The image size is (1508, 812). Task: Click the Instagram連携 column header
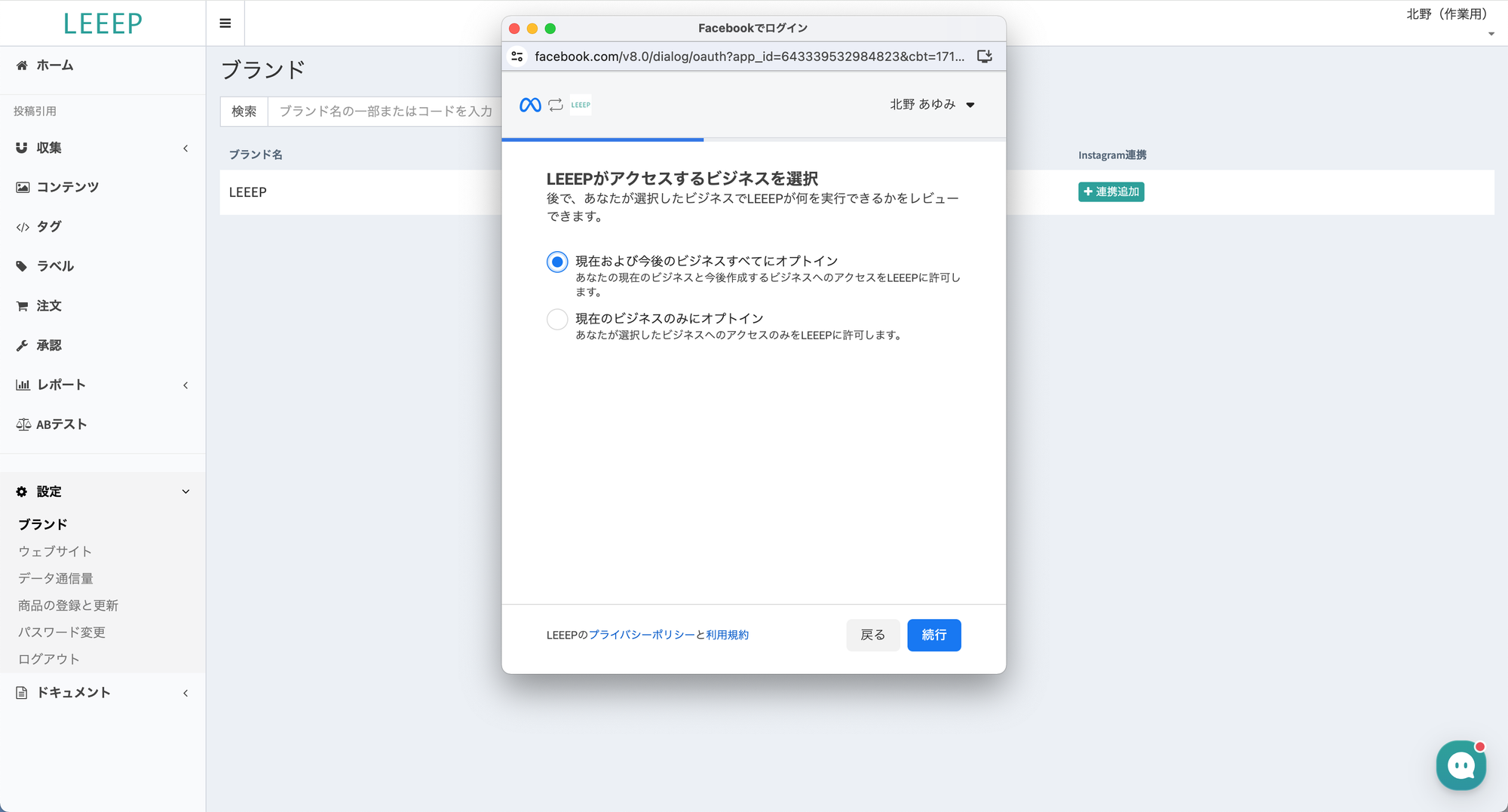pos(1112,155)
